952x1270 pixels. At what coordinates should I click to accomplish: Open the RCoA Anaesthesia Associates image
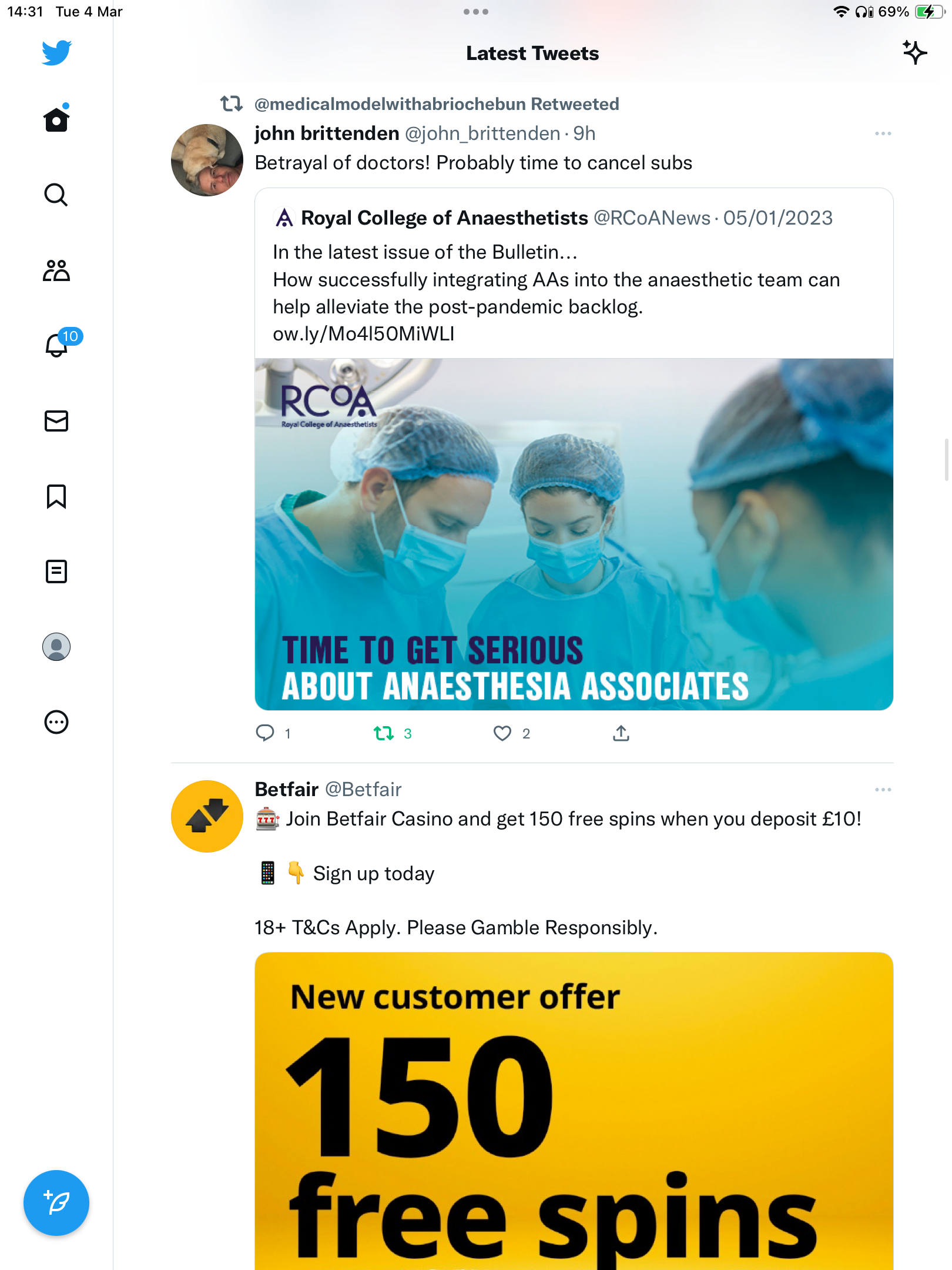574,534
